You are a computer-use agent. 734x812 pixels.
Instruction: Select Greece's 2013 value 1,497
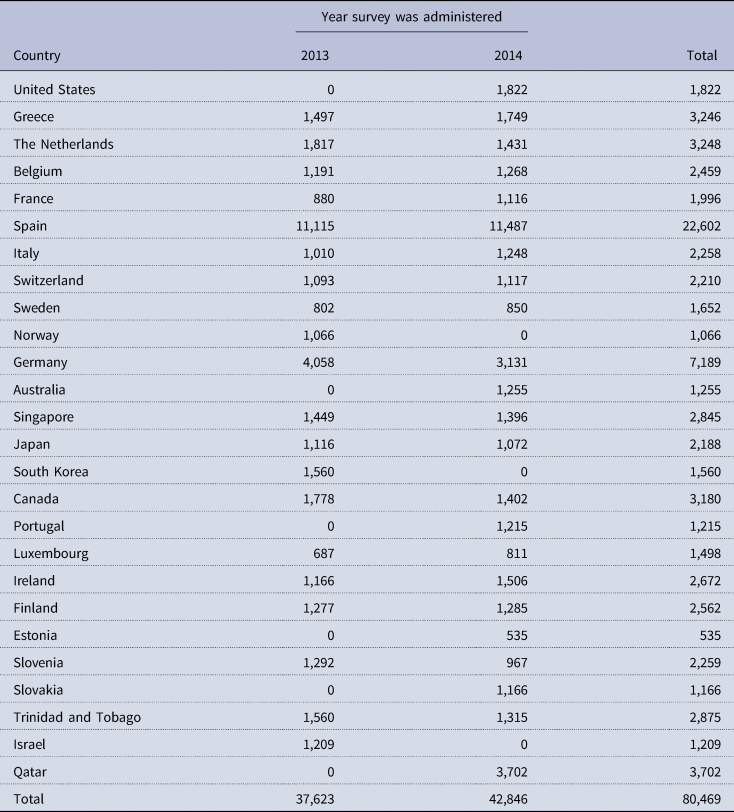tap(315, 117)
